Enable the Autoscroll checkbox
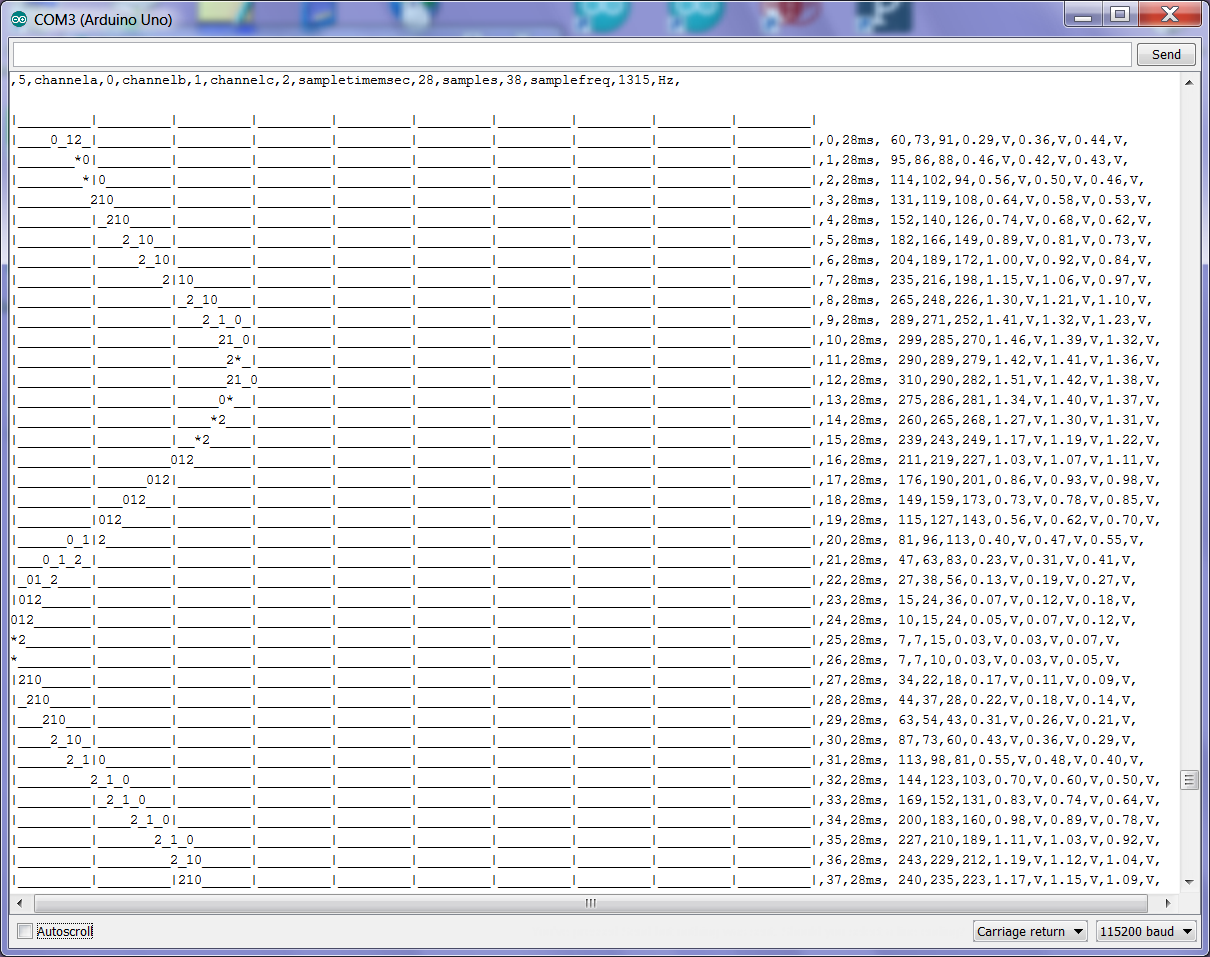Viewport: 1210px width, 957px height. [25, 932]
